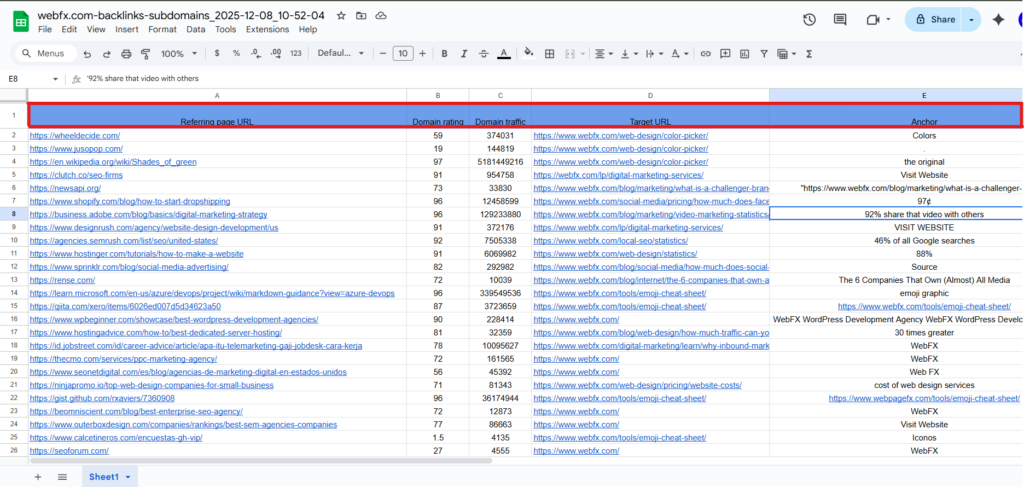The height and width of the screenshot is (487, 1024).
Task: Toggle bold formatting
Action: pos(441,53)
